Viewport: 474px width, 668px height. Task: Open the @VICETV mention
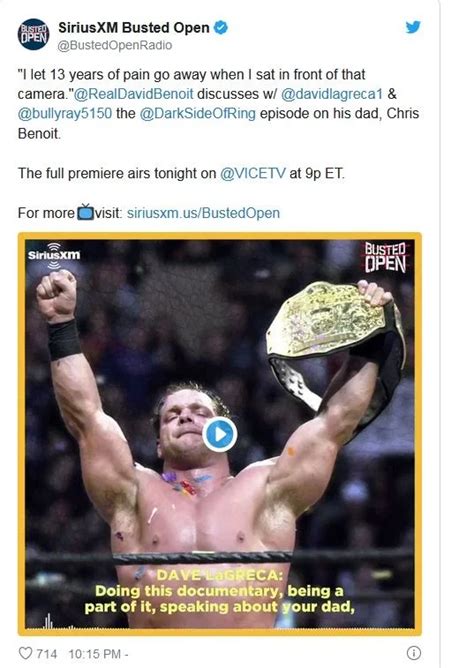253,173
